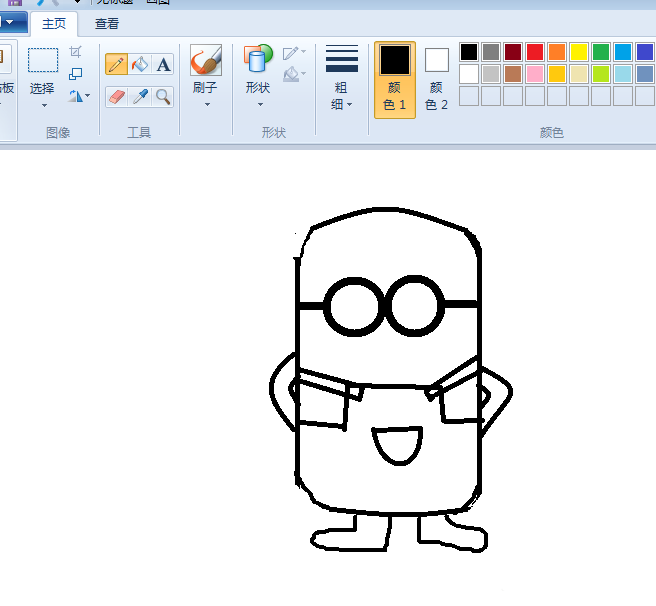Pick the turquoise blue color swatch
The image size is (656, 606).
(623, 52)
